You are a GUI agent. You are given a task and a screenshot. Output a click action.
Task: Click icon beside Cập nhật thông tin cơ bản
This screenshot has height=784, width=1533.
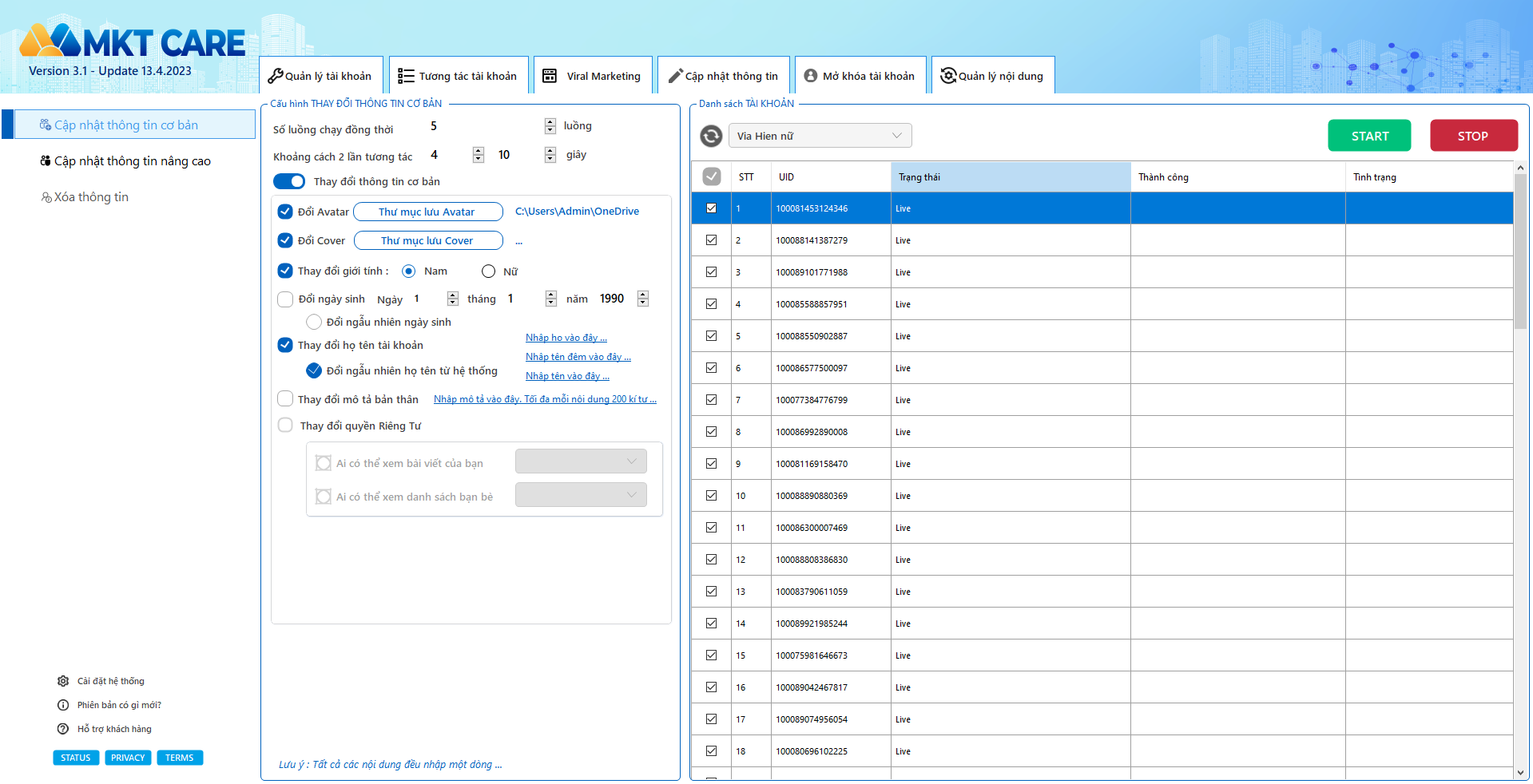pos(46,125)
